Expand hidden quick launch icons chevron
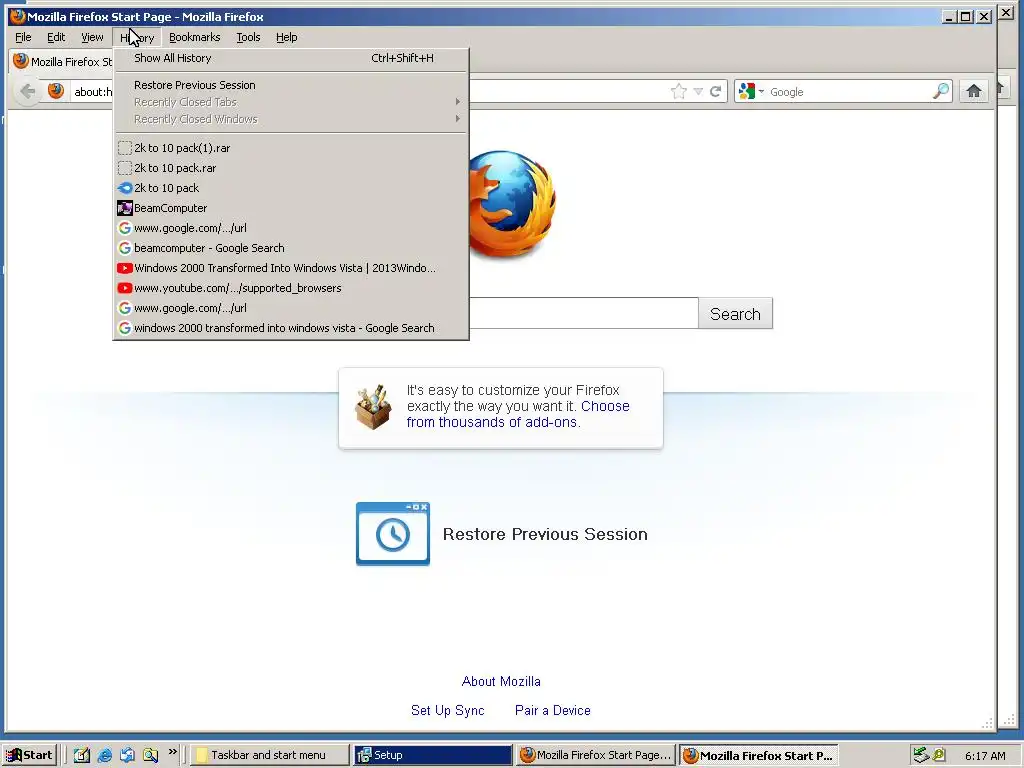Image resolution: width=1024 pixels, height=768 pixels. click(172, 752)
